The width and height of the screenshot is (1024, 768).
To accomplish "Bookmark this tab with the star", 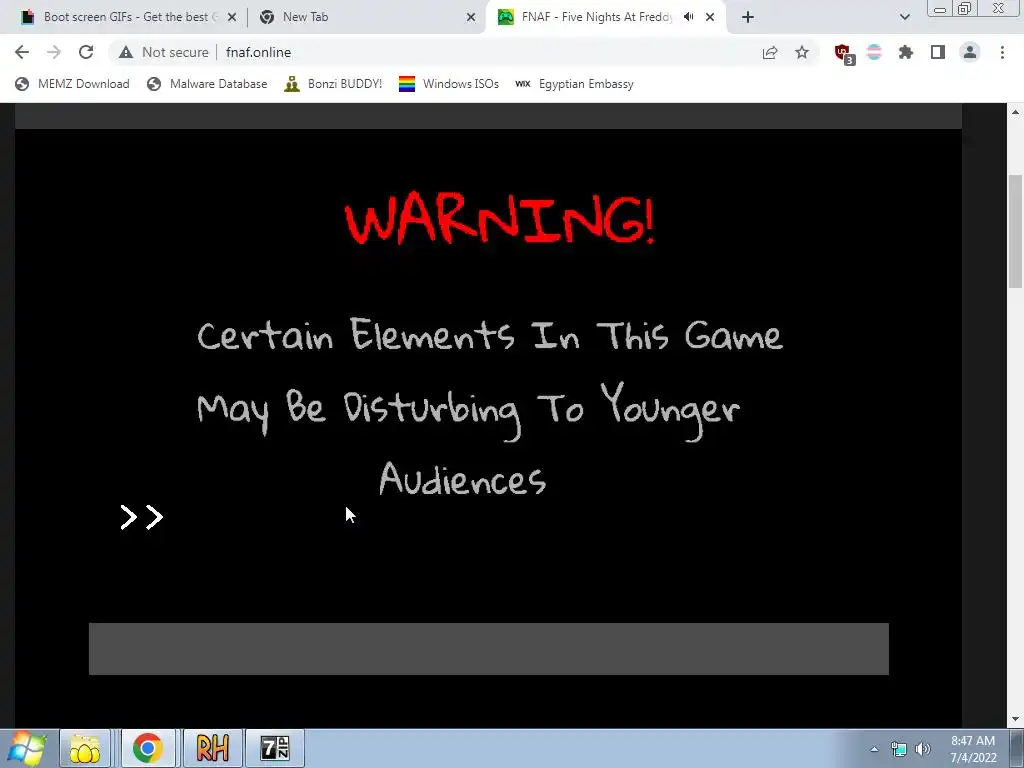I will [802, 52].
